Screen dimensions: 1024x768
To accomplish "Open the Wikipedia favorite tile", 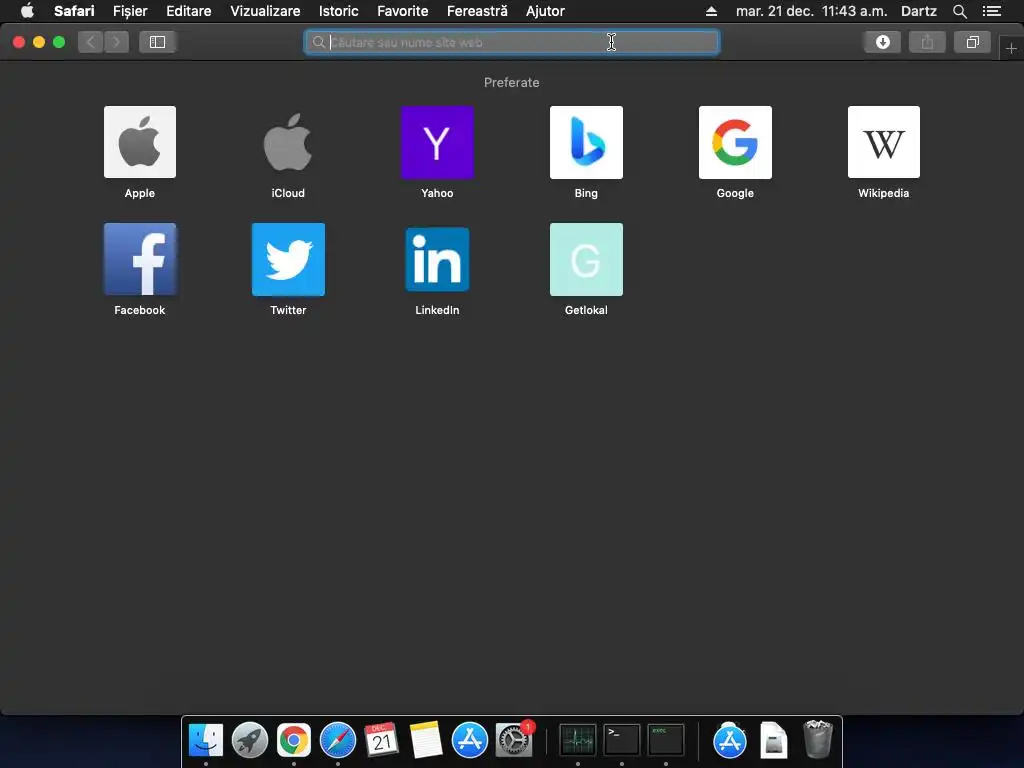I will [884, 142].
